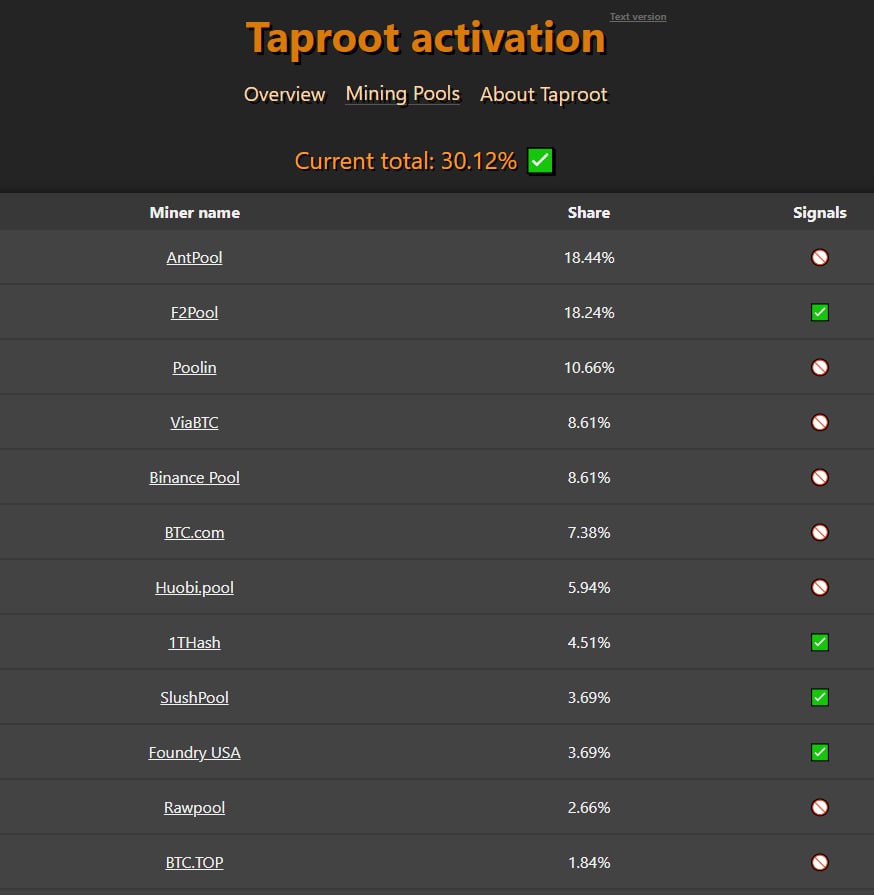Click the BTC.TOP not-signaling icon
874x895 pixels.
click(820, 863)
